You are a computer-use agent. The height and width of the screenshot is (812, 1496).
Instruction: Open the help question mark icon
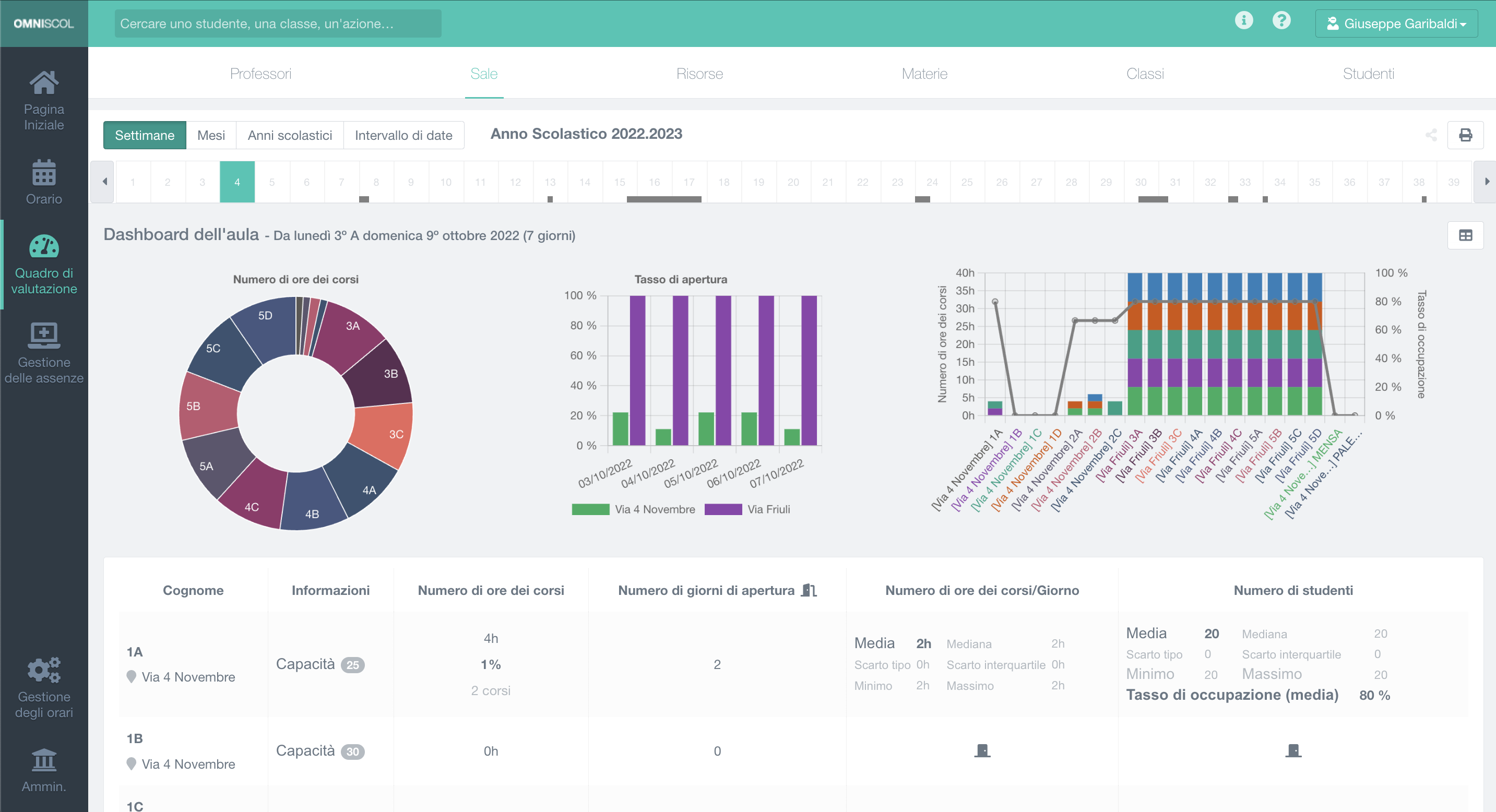pyautogui.click(x=1281, y=20)
